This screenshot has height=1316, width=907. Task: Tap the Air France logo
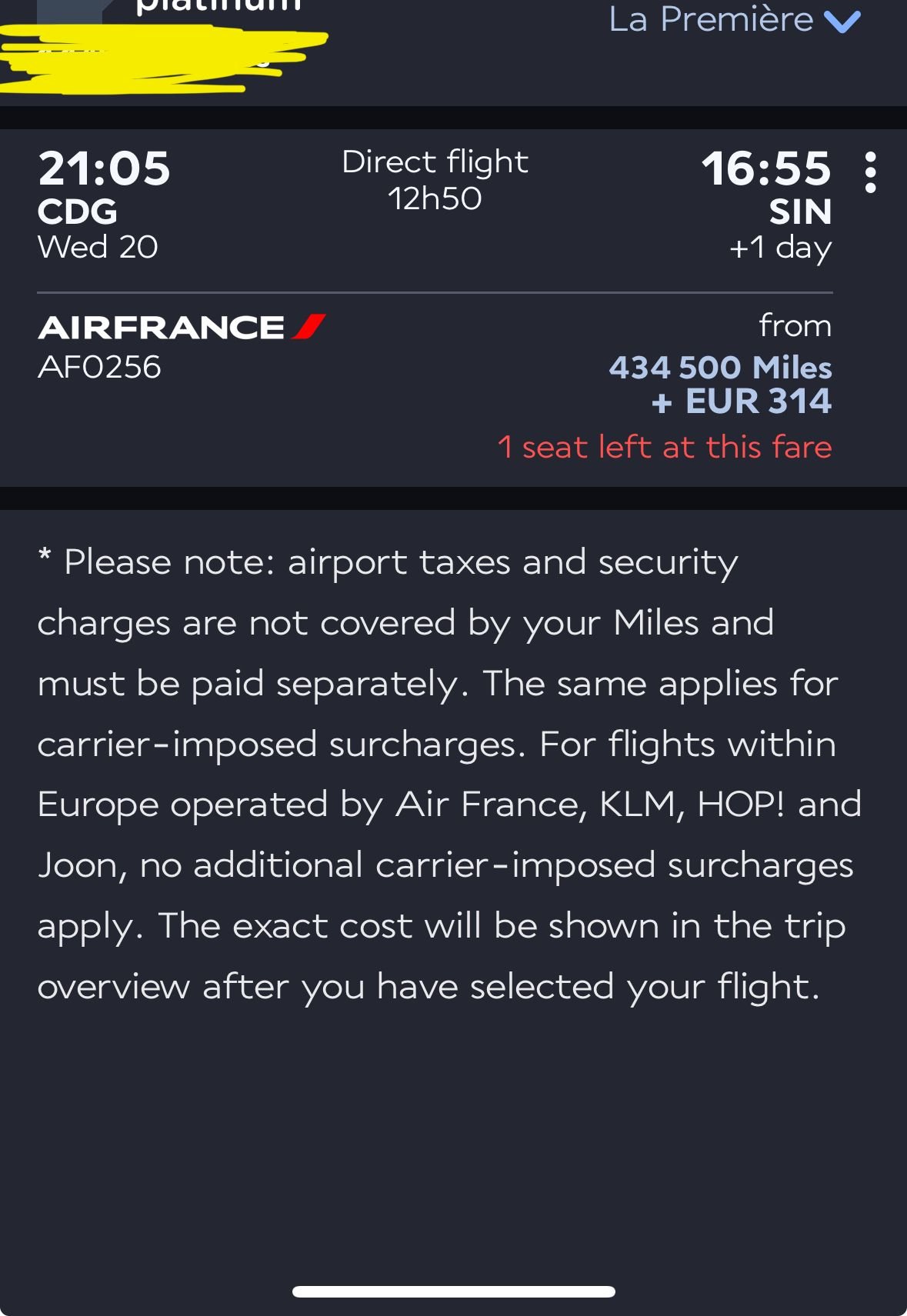point(182,328)
